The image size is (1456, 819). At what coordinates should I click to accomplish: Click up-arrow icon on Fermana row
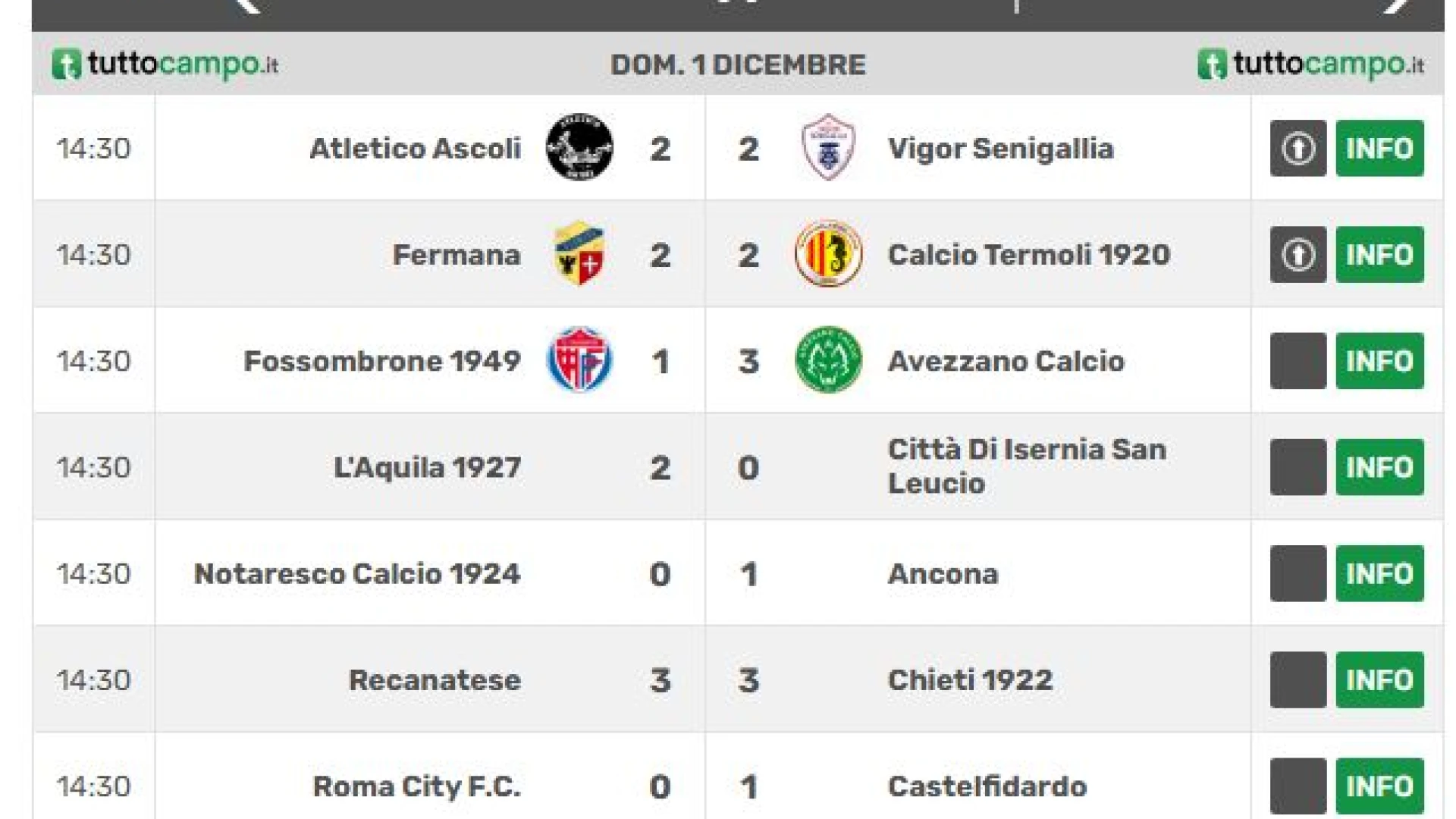1298,254
